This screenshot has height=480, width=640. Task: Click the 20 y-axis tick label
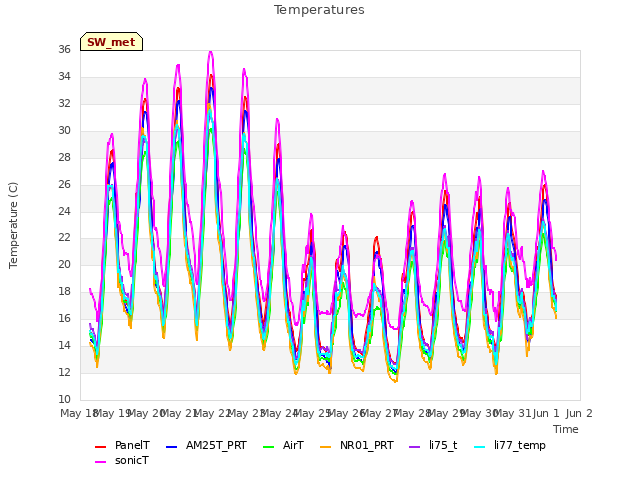(x=64, y=264)
